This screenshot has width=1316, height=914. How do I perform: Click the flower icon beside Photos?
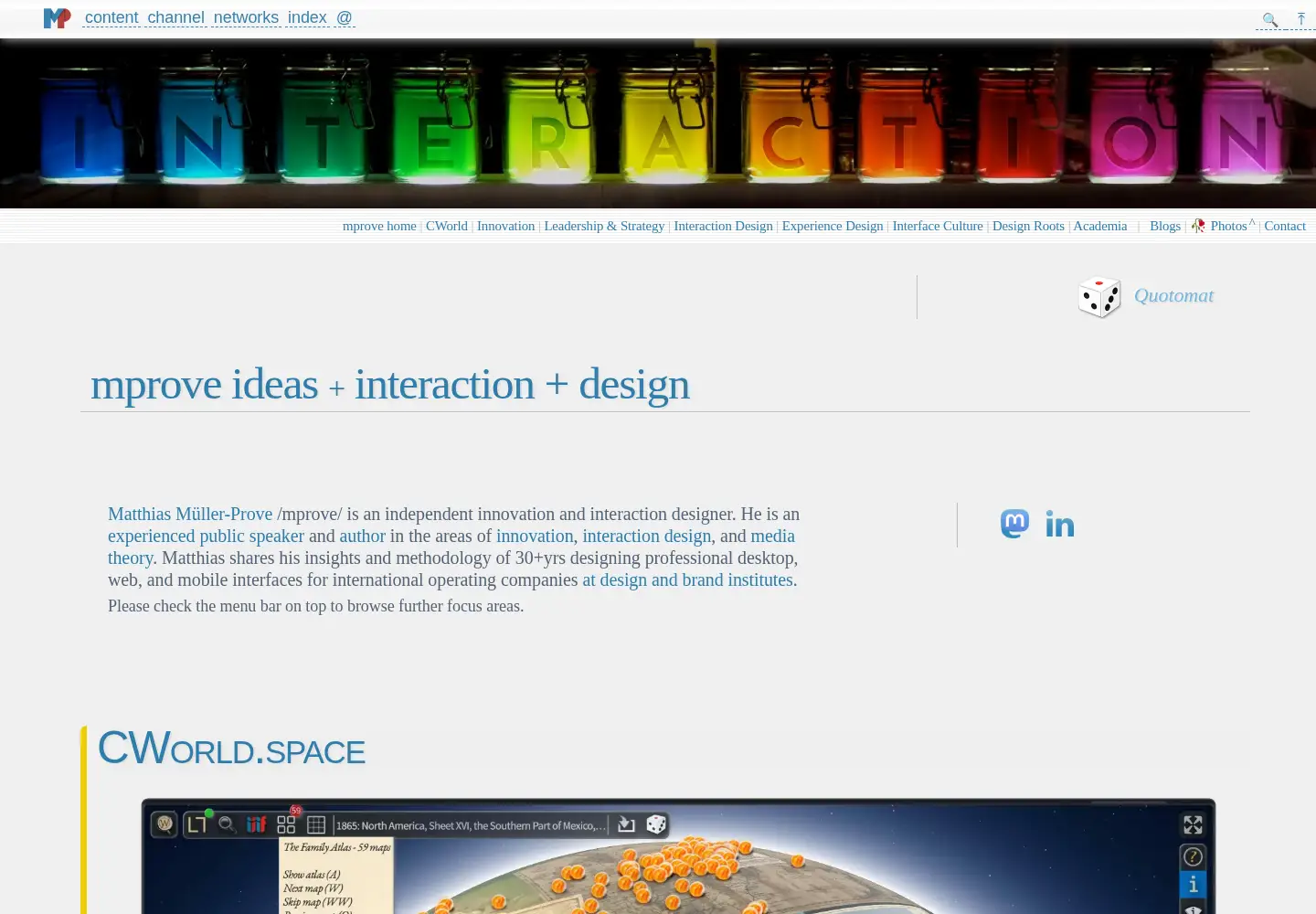[x=1198, y=226]
